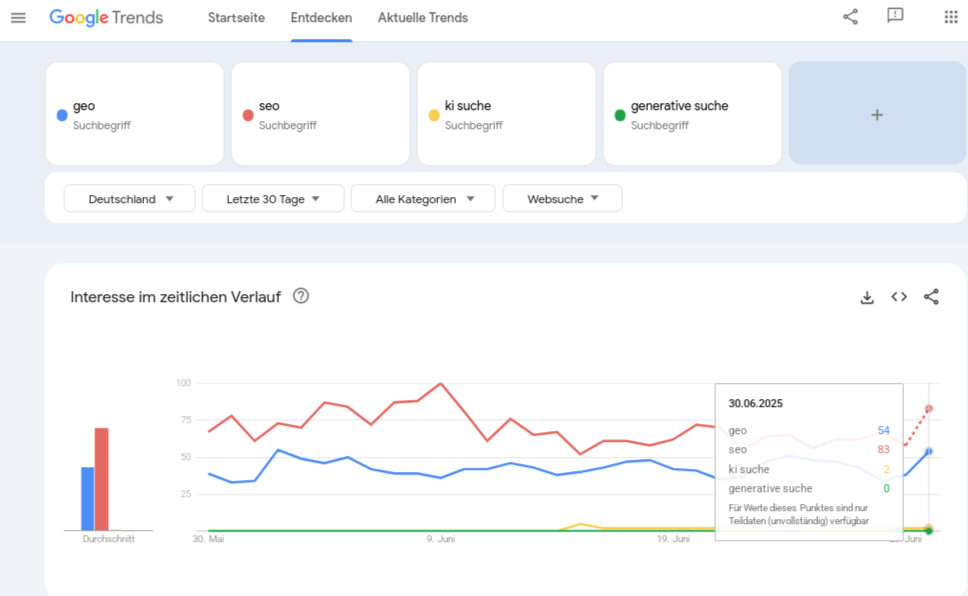Open the Alle Kategorien dropdown
This screenshot has width=968, height=596.
click(423, 199)
